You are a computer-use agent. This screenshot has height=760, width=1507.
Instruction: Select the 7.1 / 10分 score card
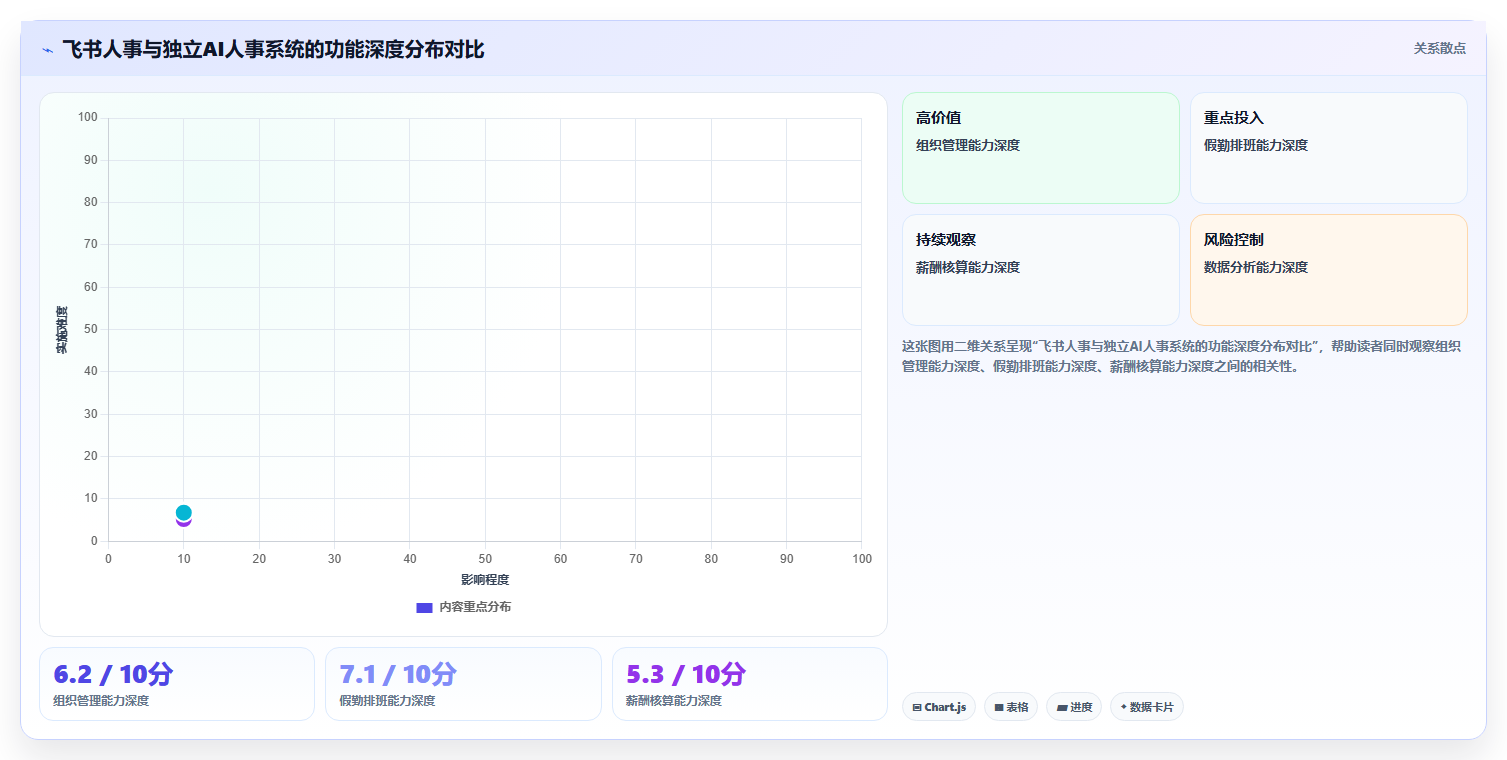click(x=463, y=684)
